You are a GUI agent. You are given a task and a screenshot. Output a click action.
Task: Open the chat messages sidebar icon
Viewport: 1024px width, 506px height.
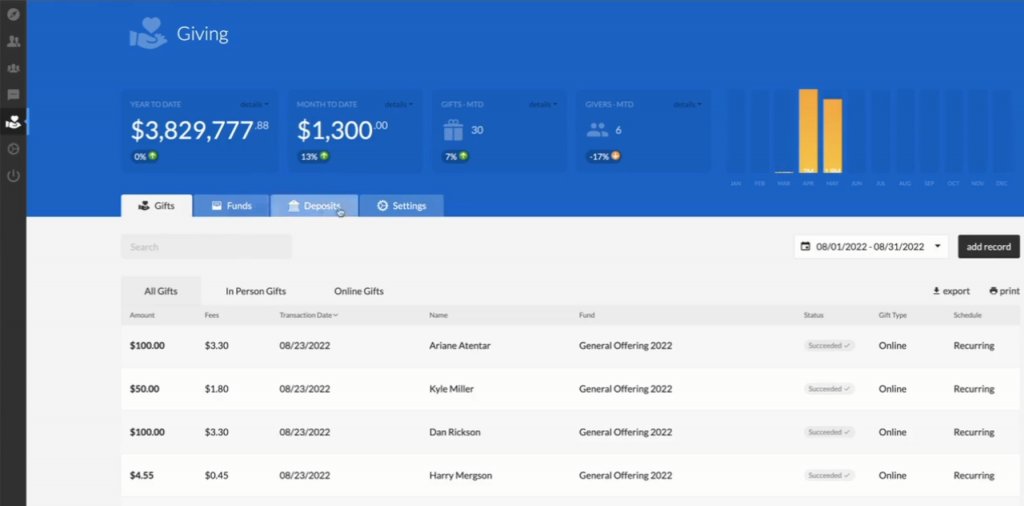[x=13, y=95]
